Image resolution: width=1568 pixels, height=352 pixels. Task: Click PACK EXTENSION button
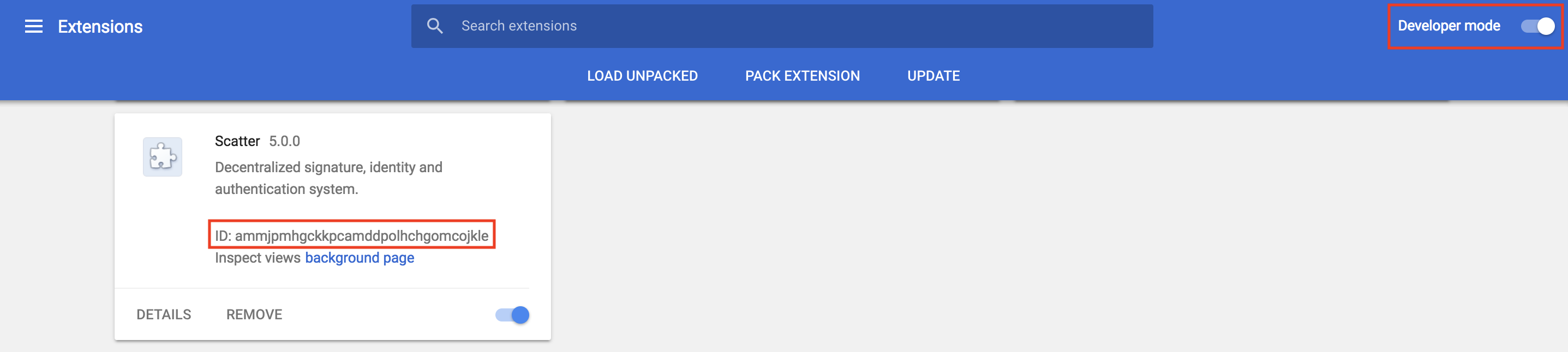point(802,76)
